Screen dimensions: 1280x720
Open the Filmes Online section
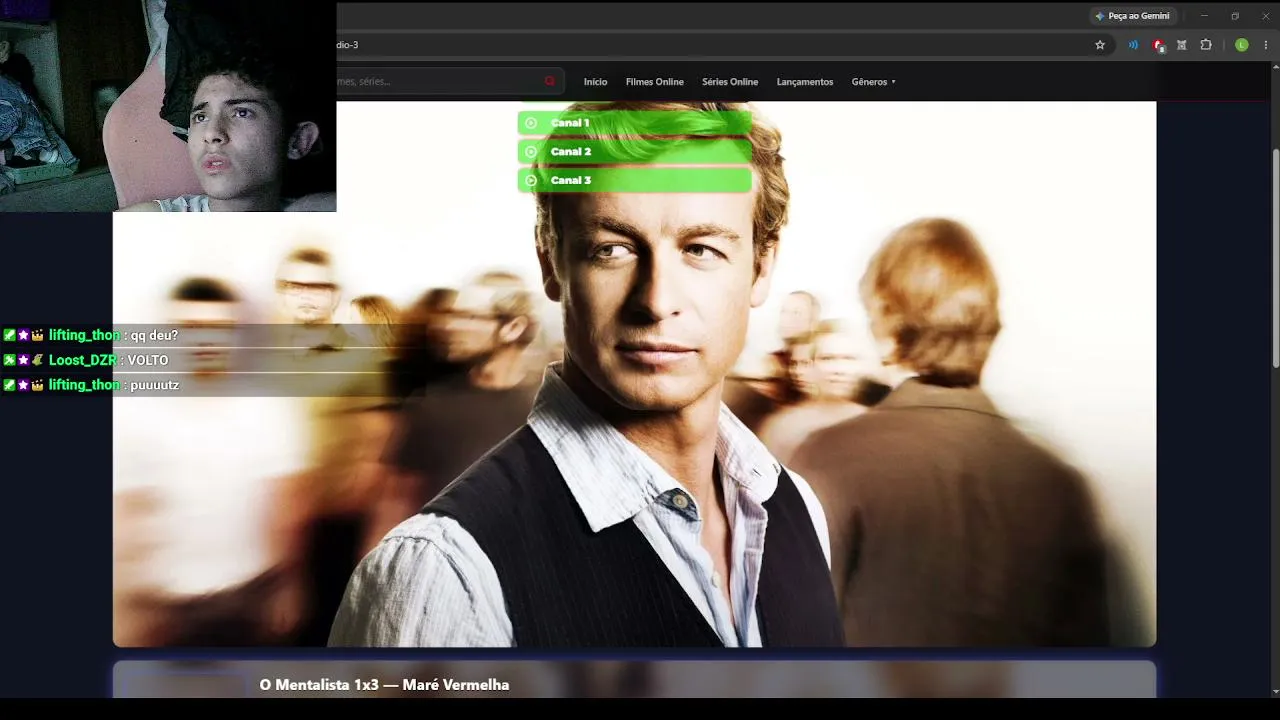[x=655, y=82]
